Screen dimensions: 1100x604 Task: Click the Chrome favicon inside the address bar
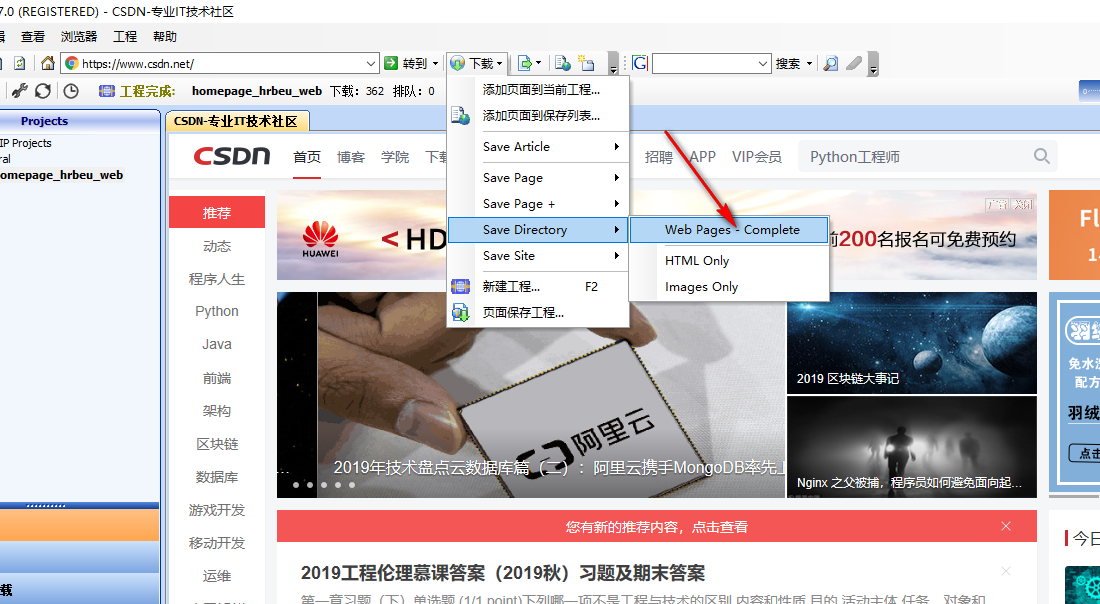70,62
